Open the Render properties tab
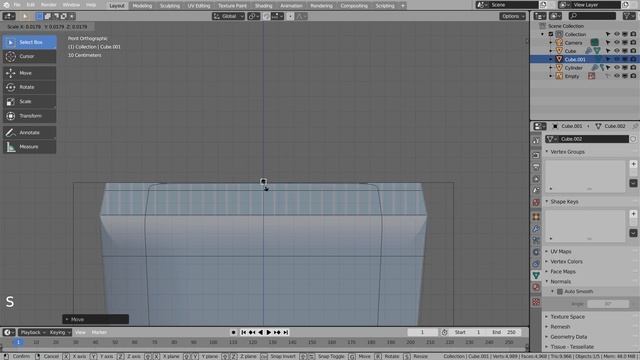This screenshot has width=640, height=360. point(536,155)
